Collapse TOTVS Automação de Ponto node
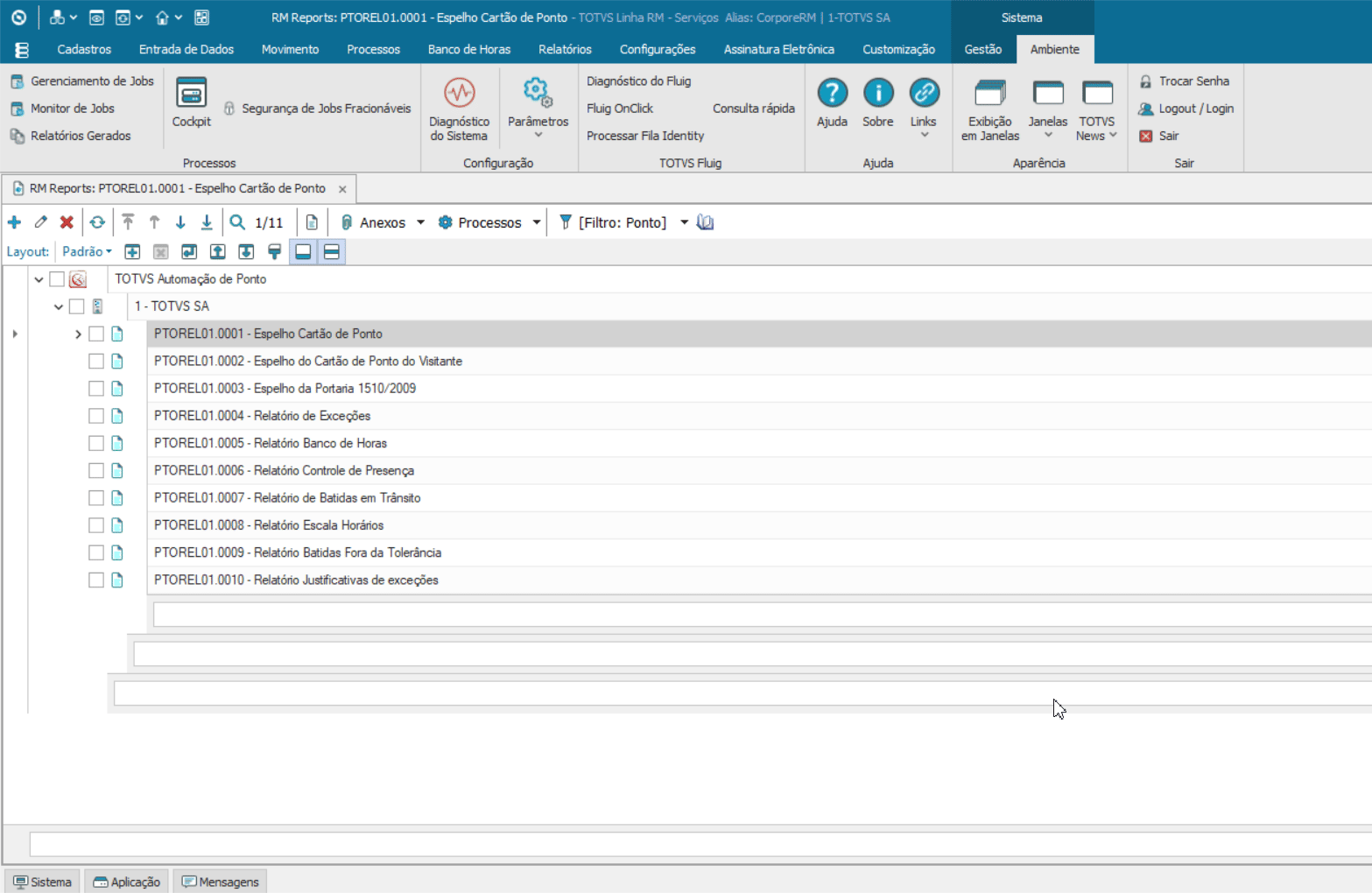 point(39,279)
